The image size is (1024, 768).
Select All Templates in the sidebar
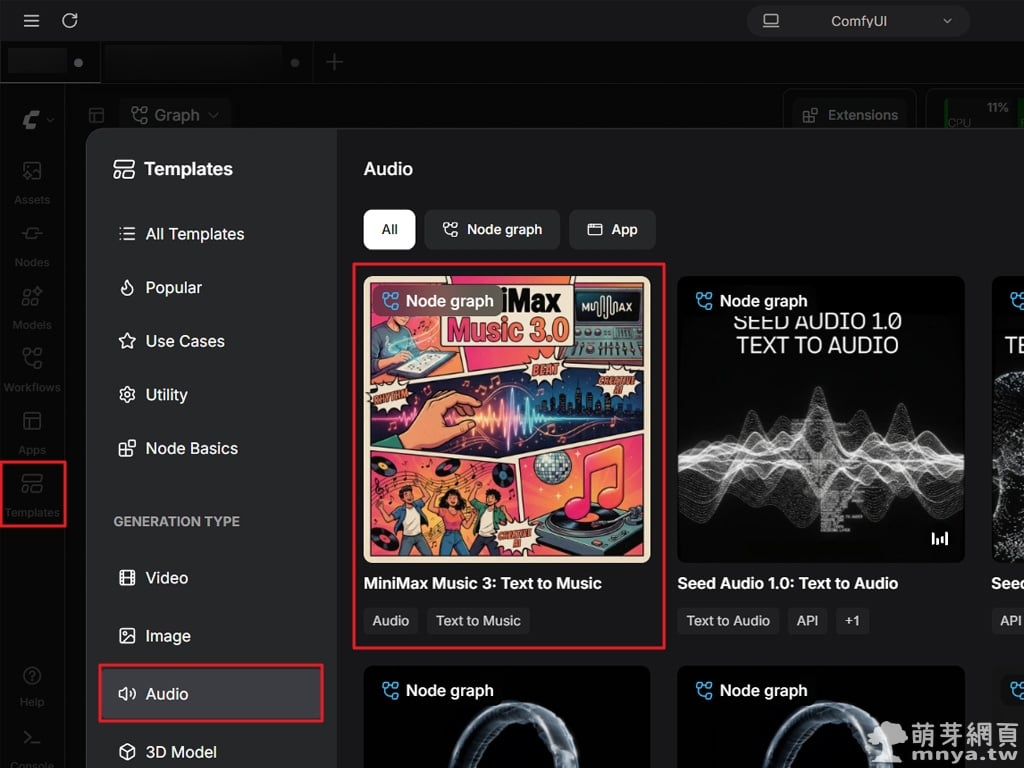coord(210,234)
